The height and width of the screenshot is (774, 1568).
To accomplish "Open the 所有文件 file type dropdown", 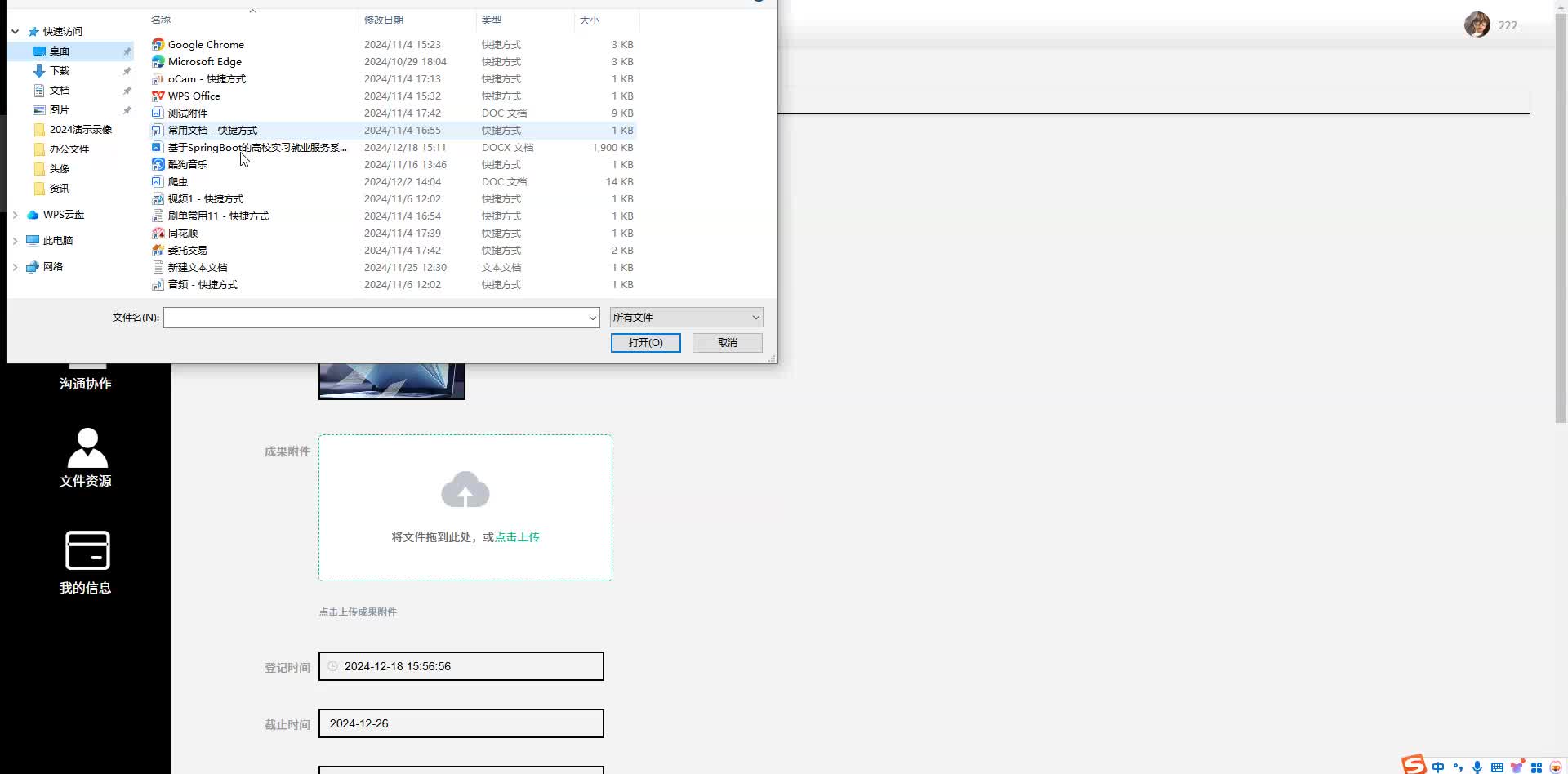I will click(686, 318).
